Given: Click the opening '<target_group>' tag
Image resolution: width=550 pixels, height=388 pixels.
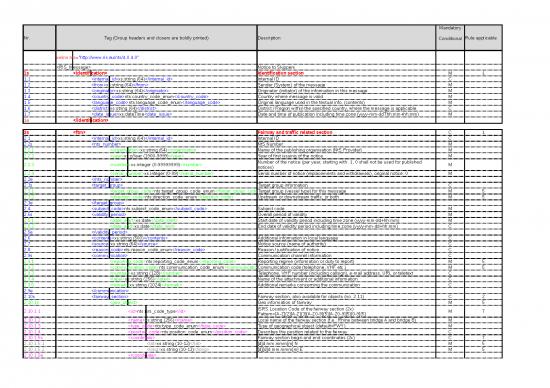Looking at the screenshot, I should coord(107,185).
